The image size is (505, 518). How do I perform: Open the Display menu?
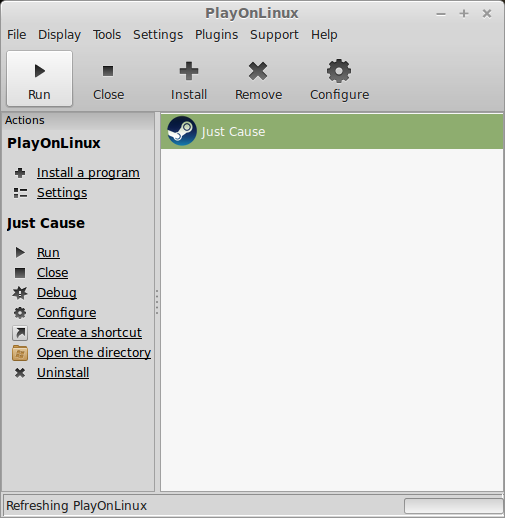[59, 35]
